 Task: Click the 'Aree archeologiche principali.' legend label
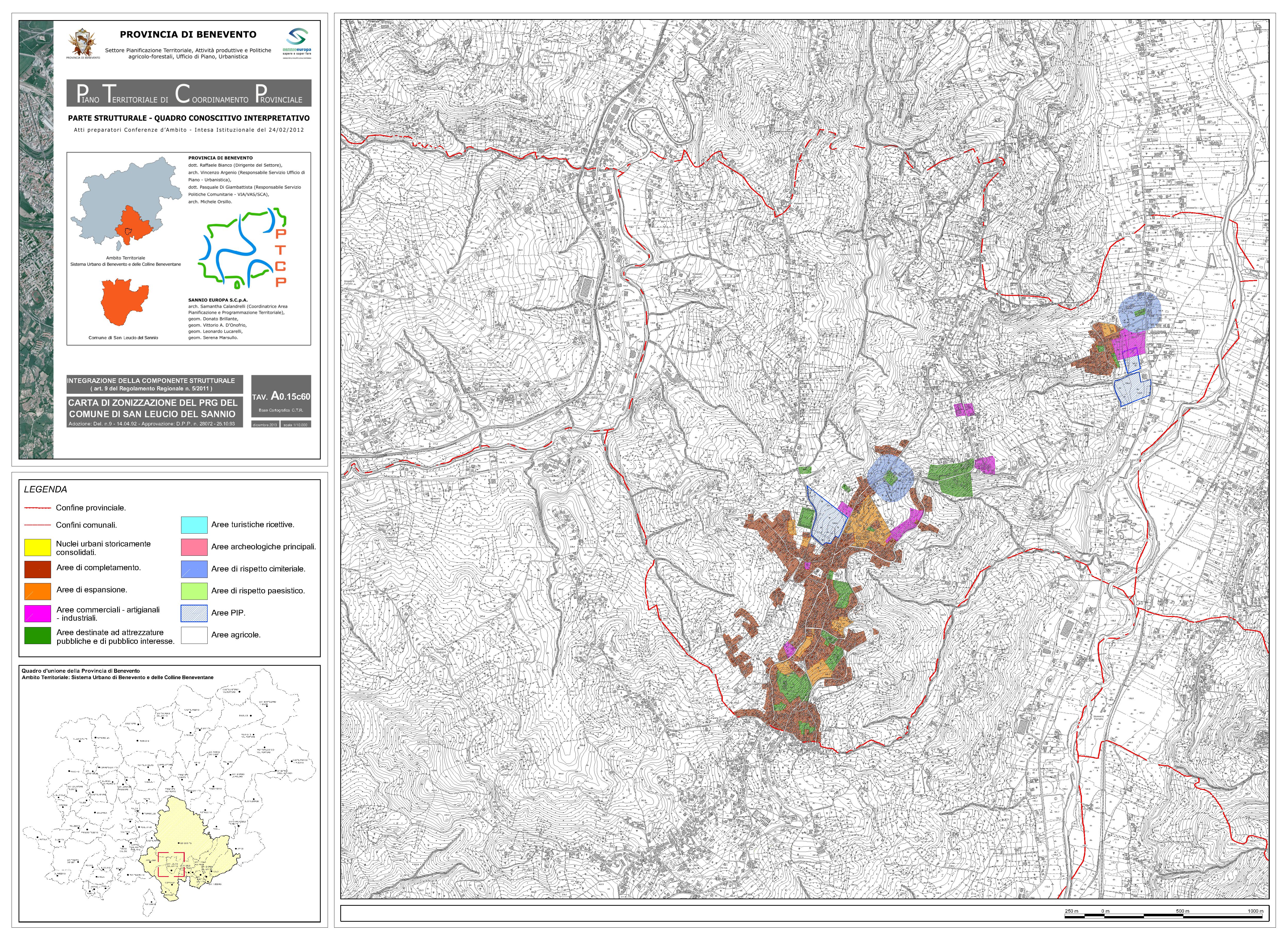click(x=264, y=547)
